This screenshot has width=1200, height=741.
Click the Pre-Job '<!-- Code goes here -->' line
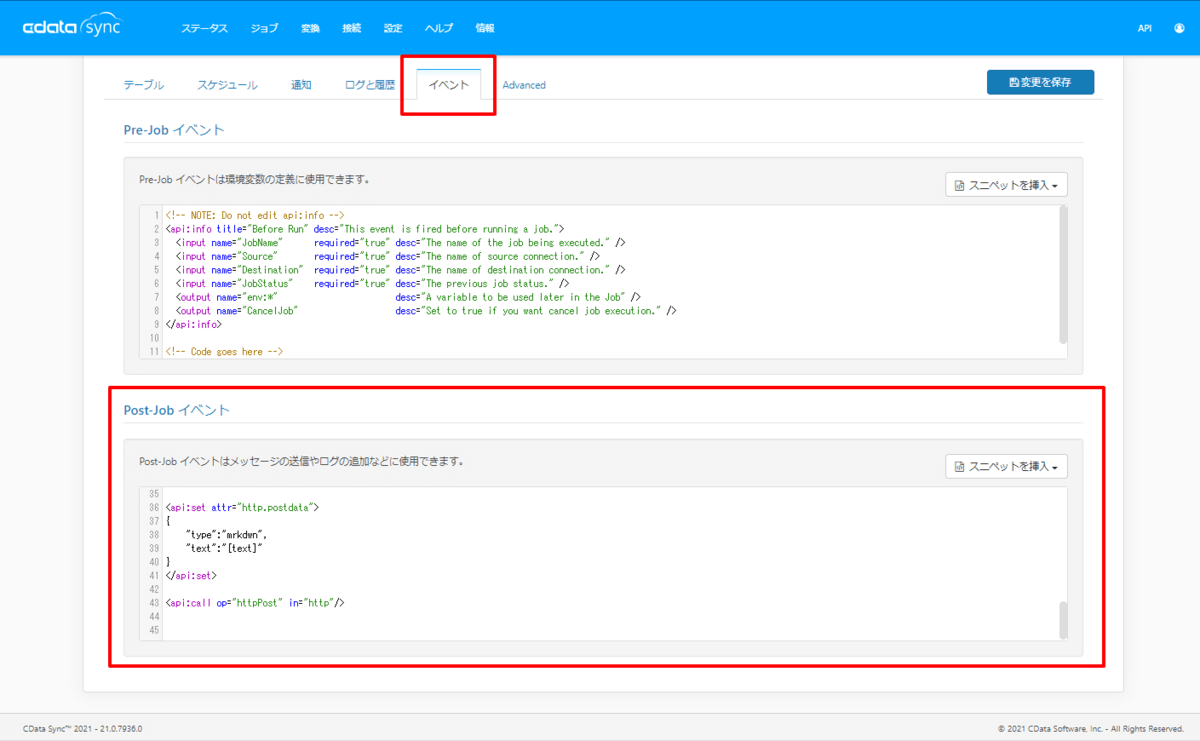pos(225,352)
